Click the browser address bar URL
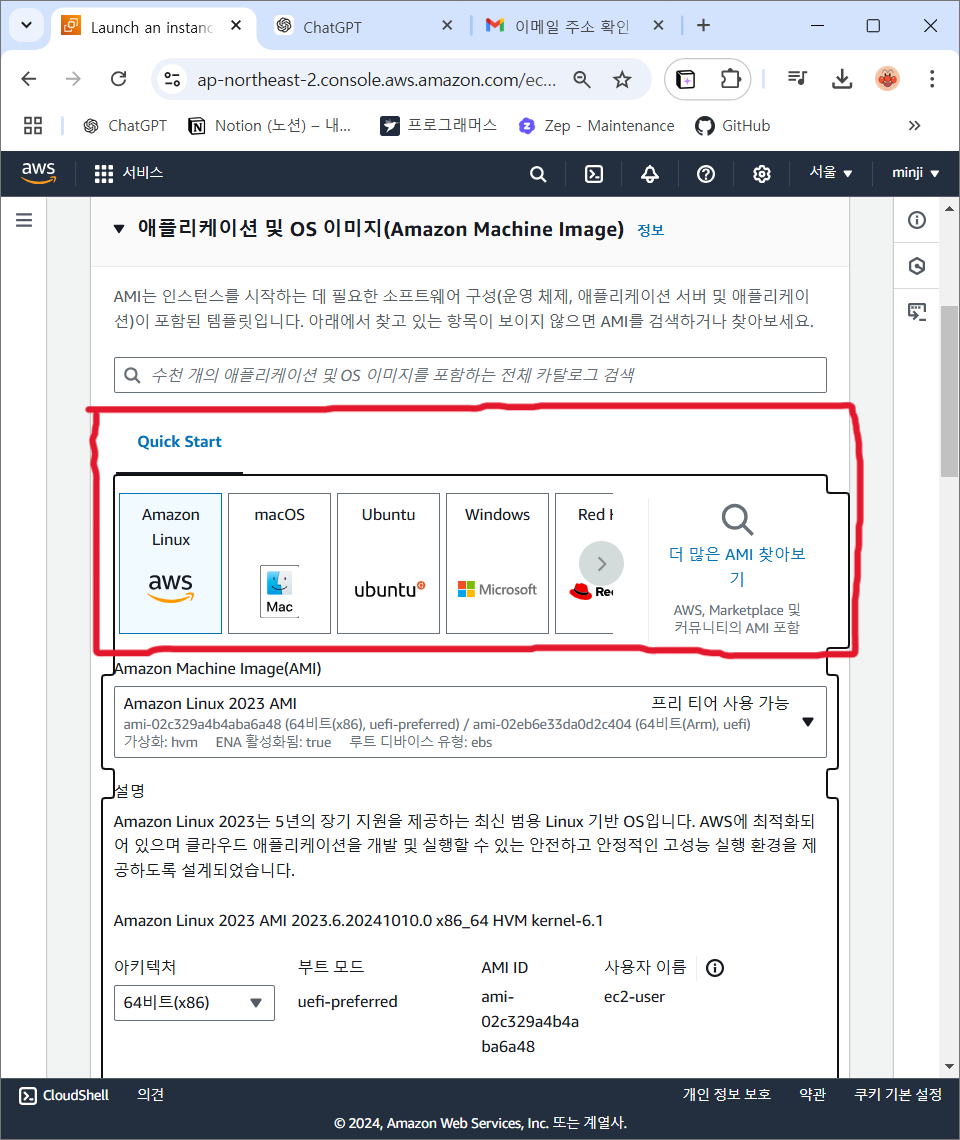960x1140 pixels. pyautogui.click(x=377, y=79)
